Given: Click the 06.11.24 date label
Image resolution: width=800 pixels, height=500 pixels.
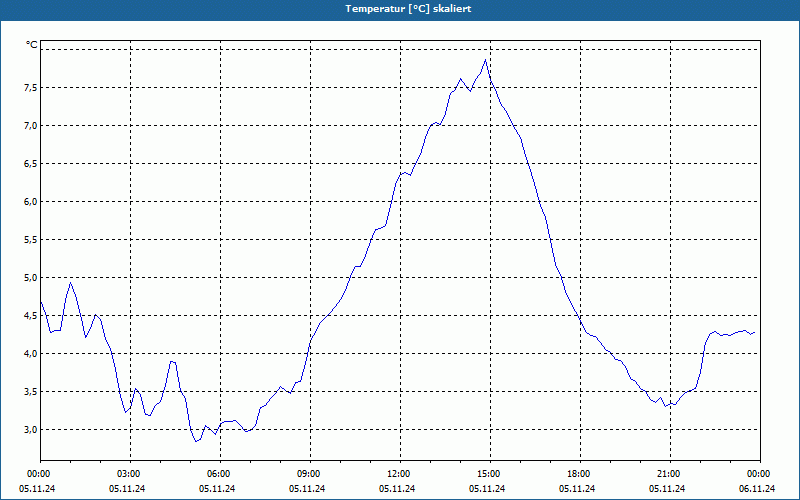Looking at the screenshot, I should click(757, 489).
